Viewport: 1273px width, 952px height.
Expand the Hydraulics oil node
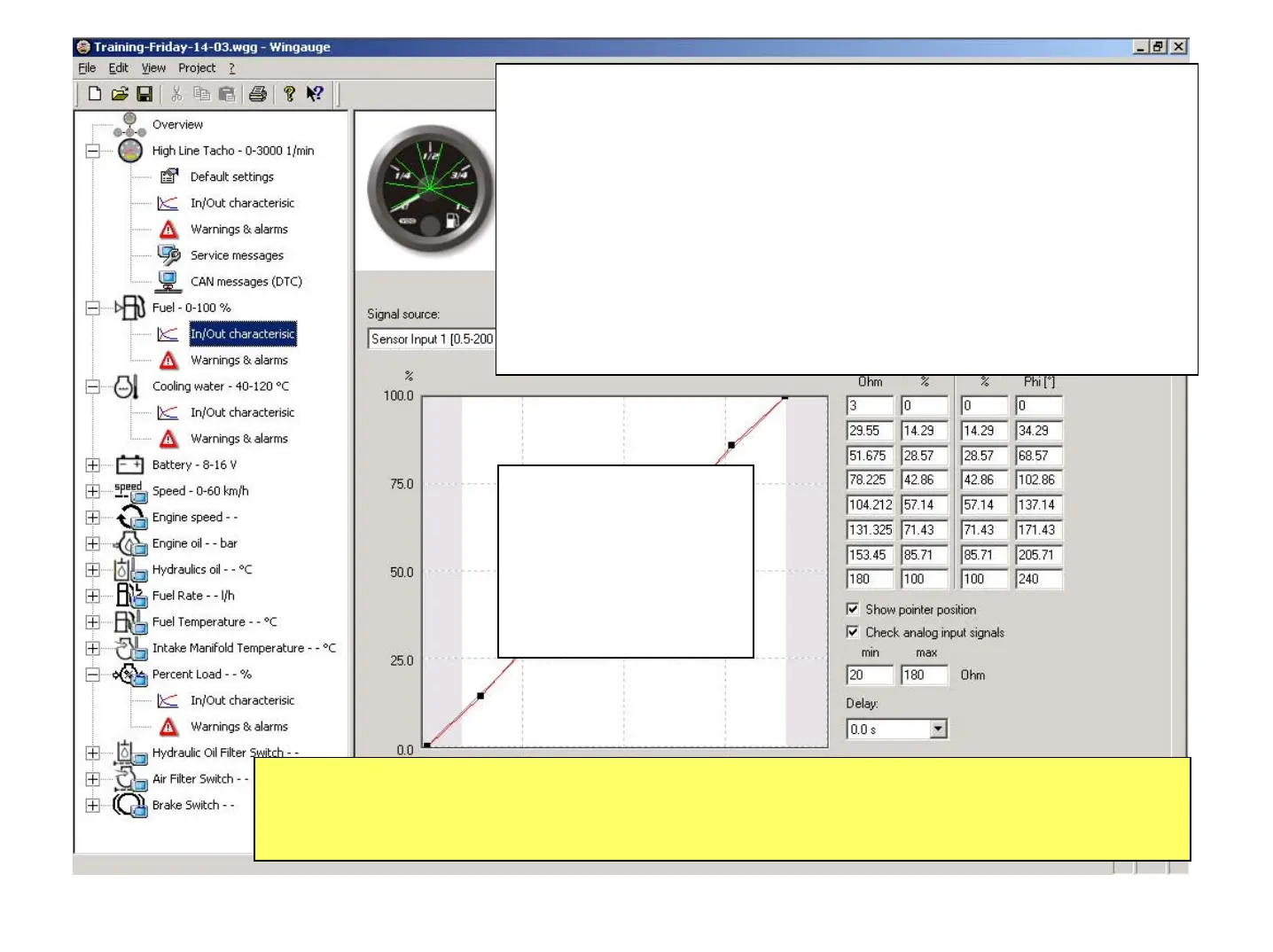coord(92,569)
